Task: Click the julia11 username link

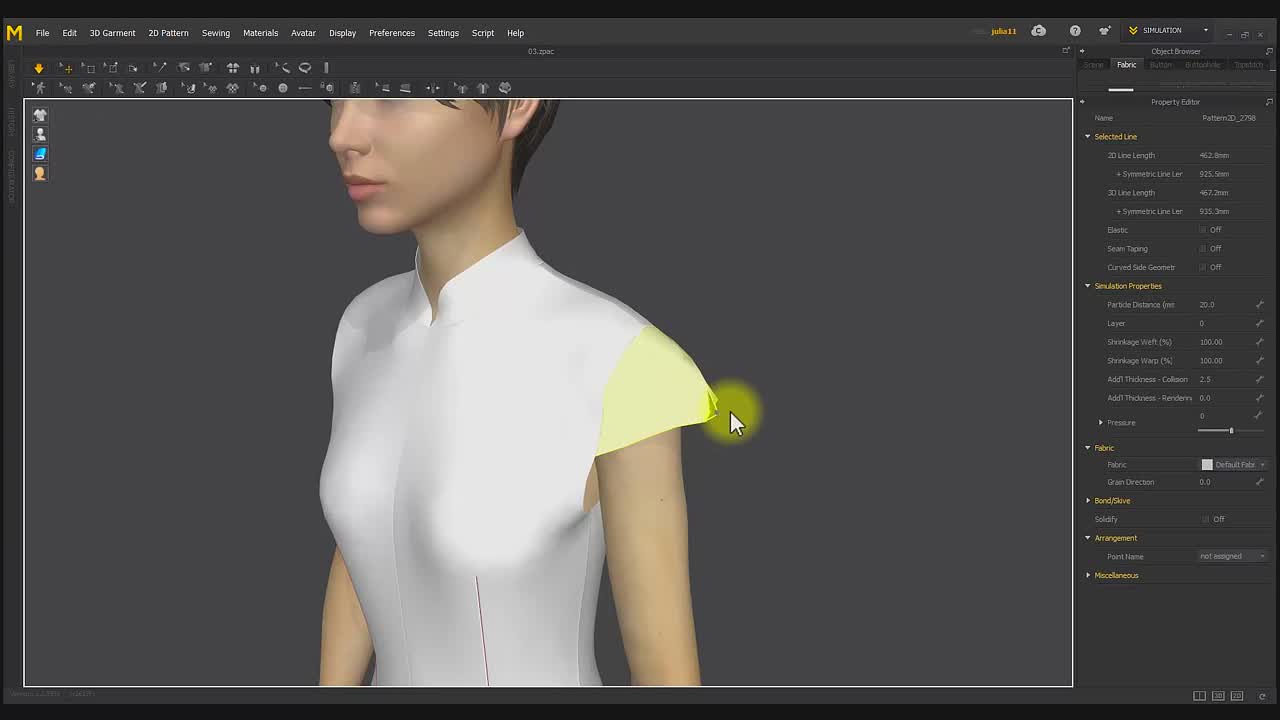Action: (x=1003, y=31)
